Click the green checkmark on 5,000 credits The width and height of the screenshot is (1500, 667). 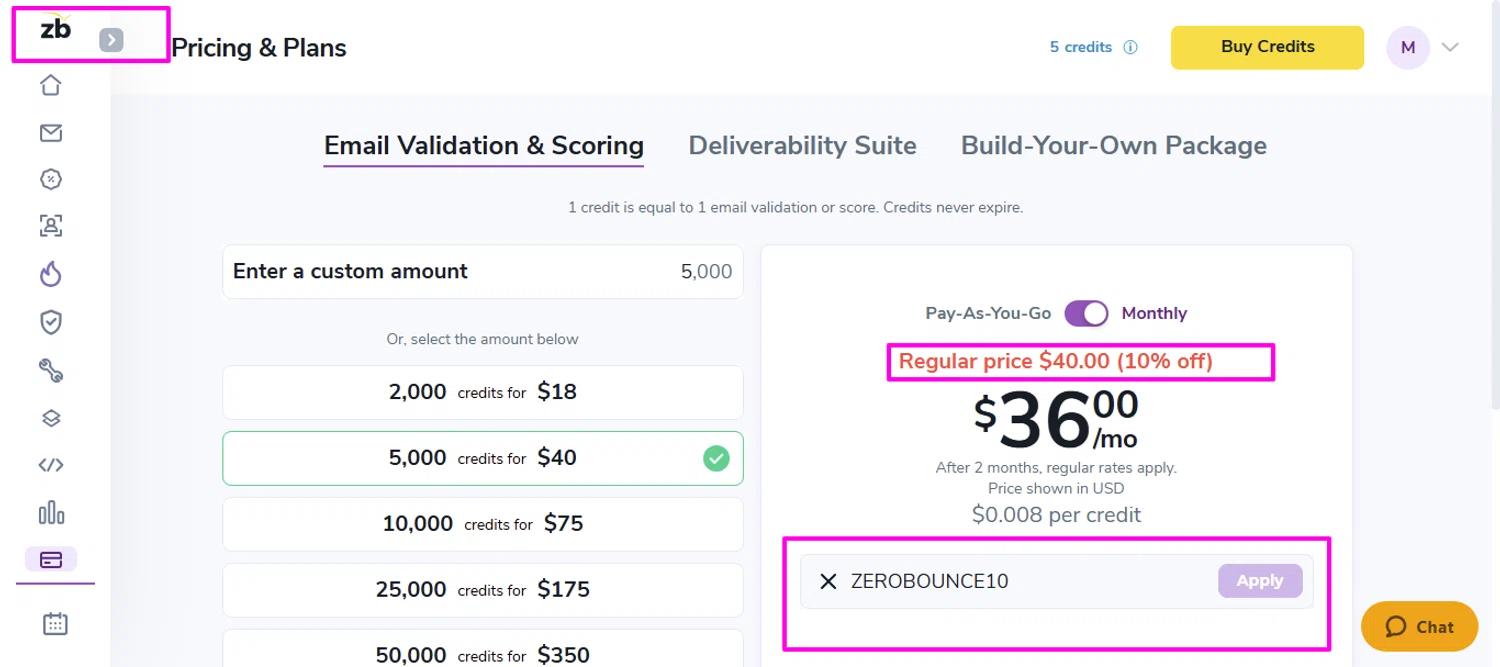click(716, 459)
